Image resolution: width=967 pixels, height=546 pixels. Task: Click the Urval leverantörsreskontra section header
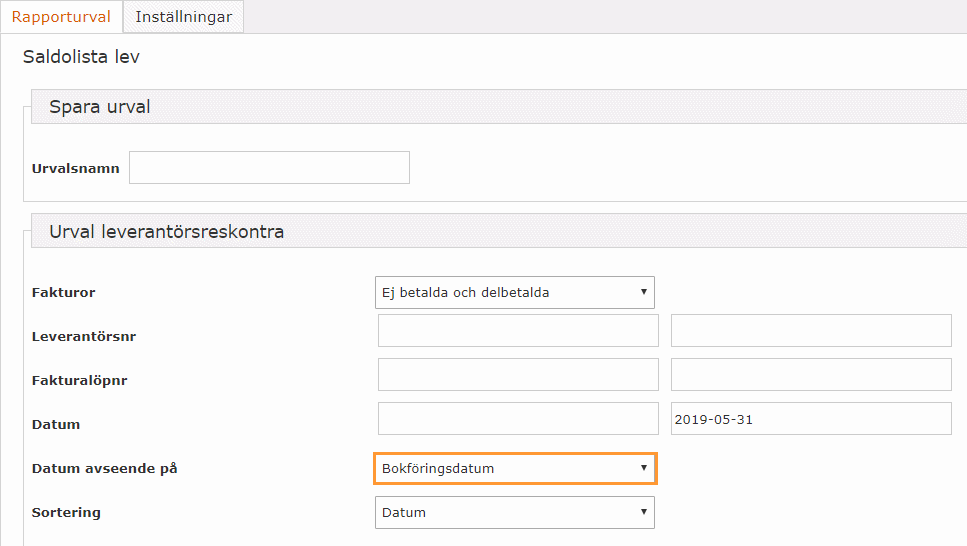(499, 231)
